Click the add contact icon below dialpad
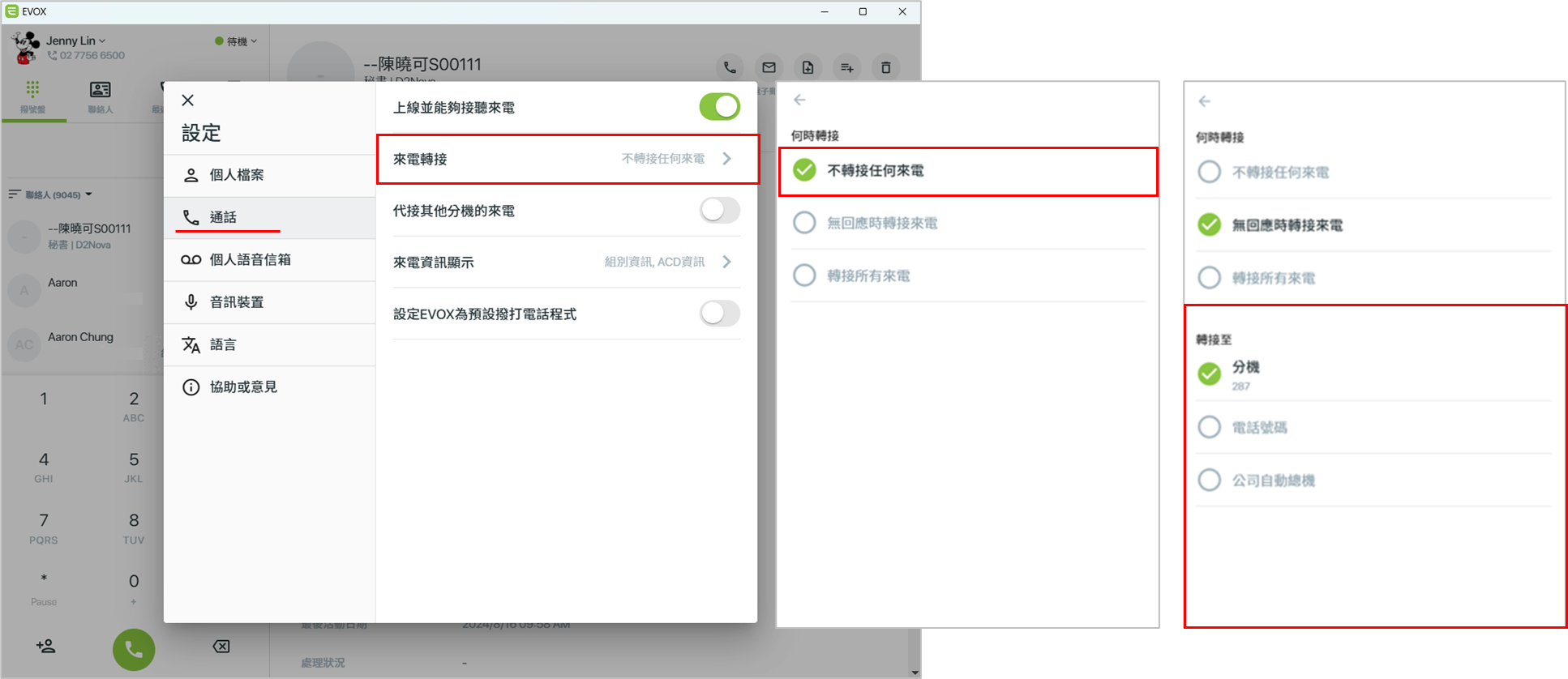 point(46,646)
